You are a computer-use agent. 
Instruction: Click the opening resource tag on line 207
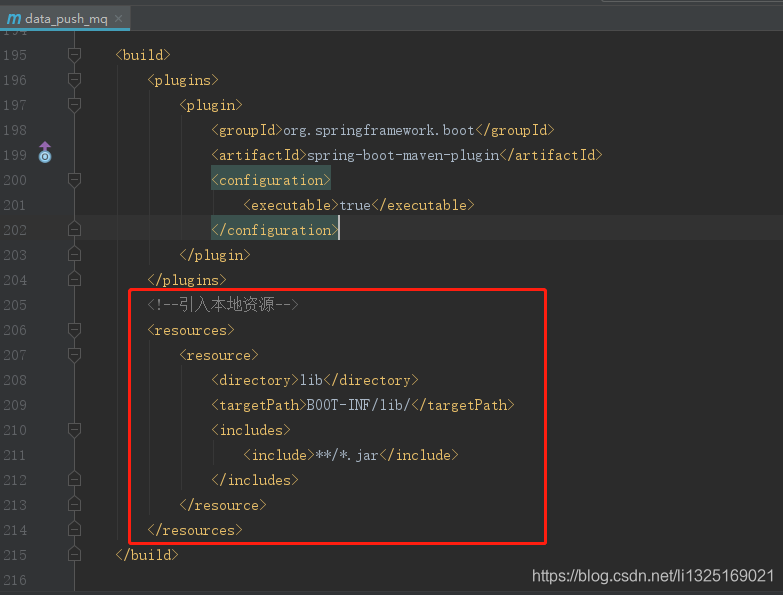[219, 355]
